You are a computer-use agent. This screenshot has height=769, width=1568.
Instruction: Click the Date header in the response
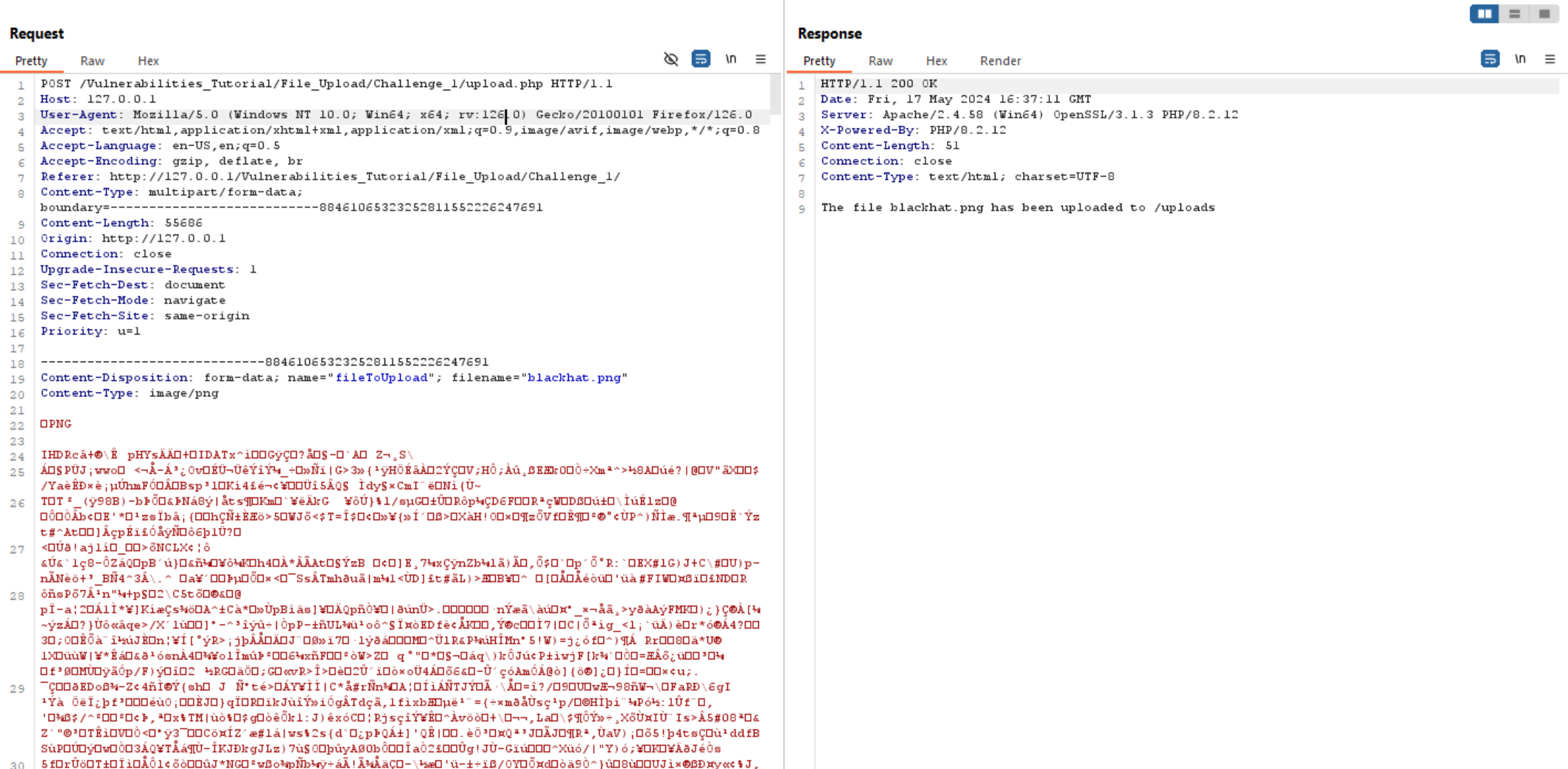[956, 99]
